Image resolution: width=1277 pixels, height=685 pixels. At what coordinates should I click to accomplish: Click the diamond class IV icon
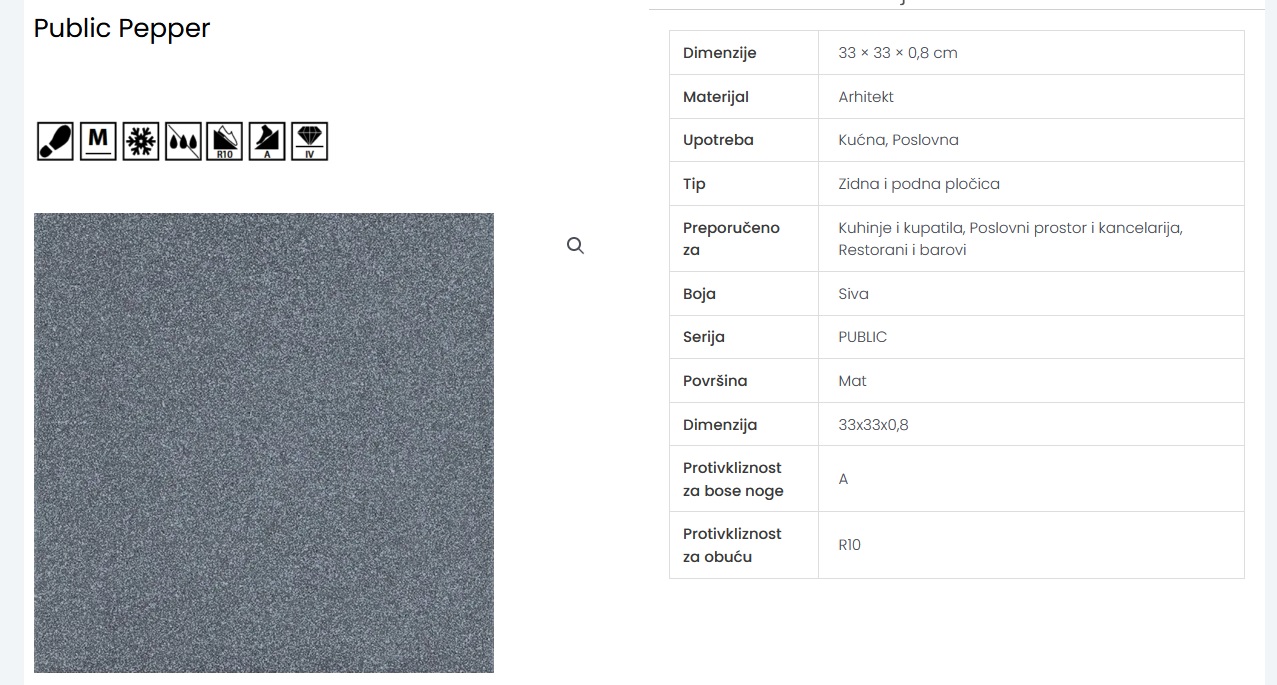[310, 141]
